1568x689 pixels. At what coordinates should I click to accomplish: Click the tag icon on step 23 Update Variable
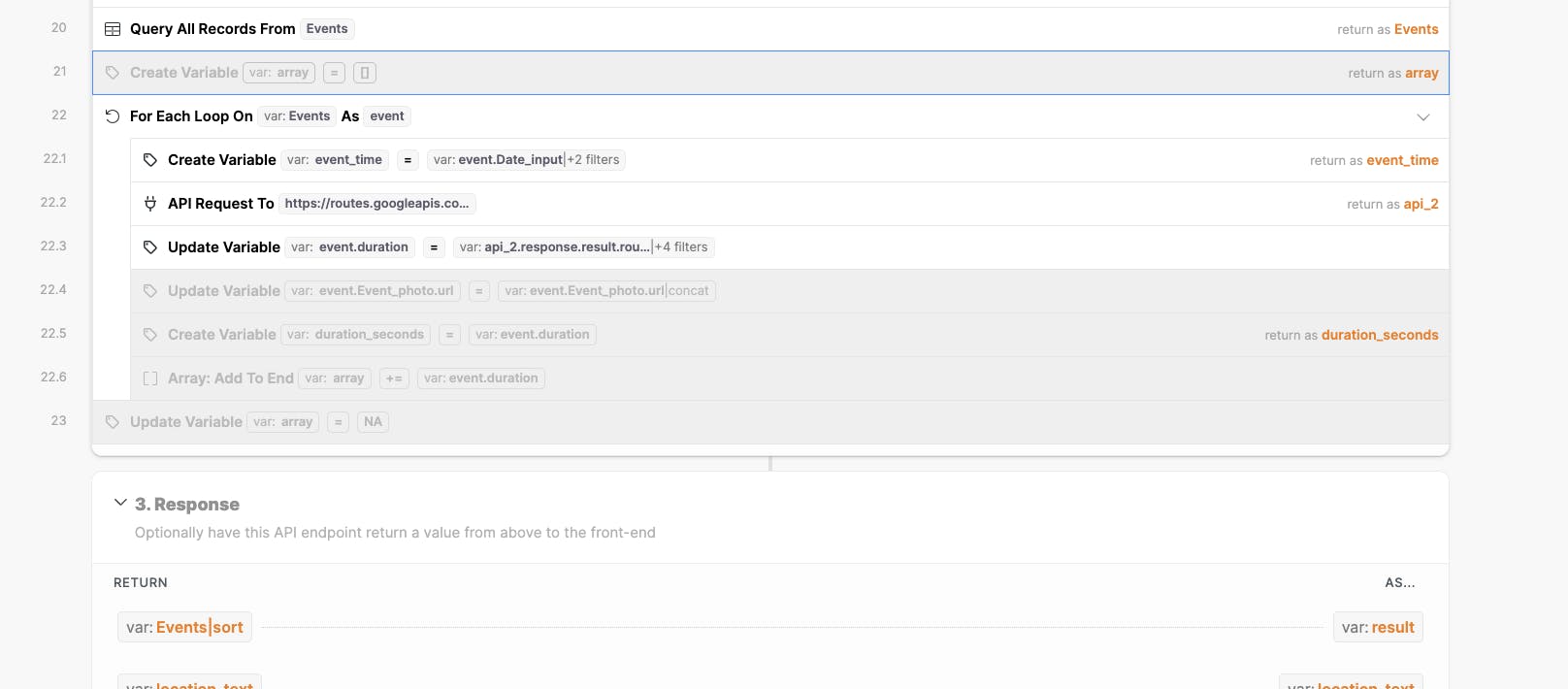[x=113, y=422]
